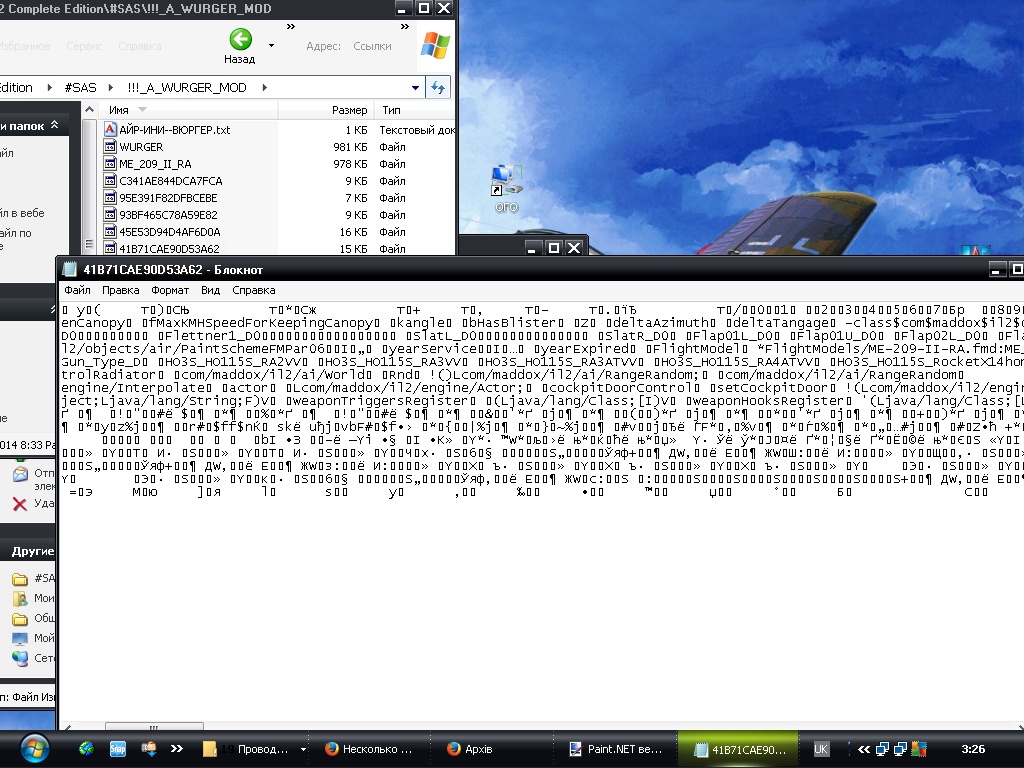This screenshot has width=1024, height=768.
Task: Click Notepad's horizontal scrollbar thumb
Action: pyautogui.click(x=154, y=726)
